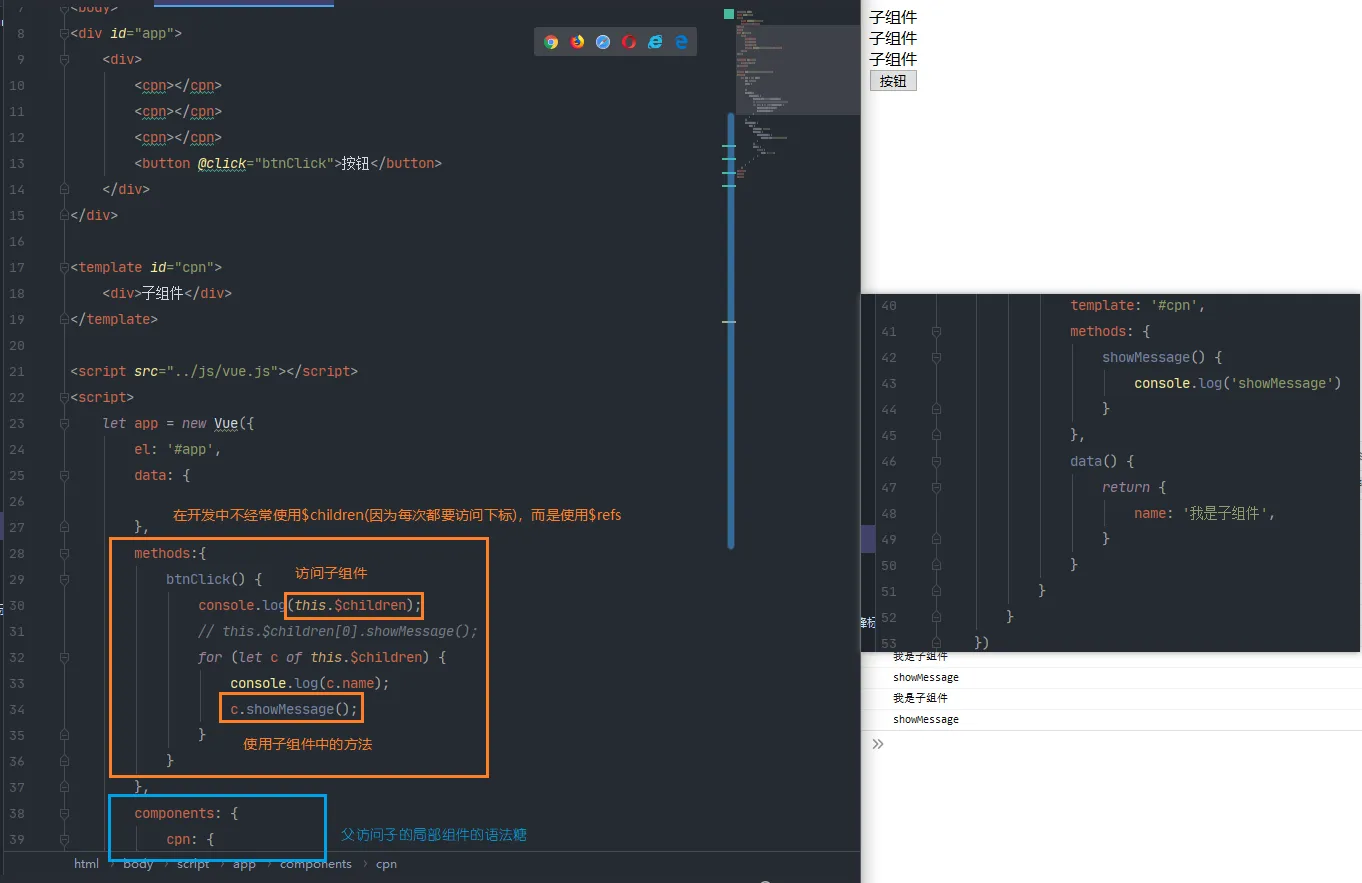The width and height of the screenshot is (1362, 883).
Task: Click 'console.log(c.name);' on line 33
Action: (310, 683)
